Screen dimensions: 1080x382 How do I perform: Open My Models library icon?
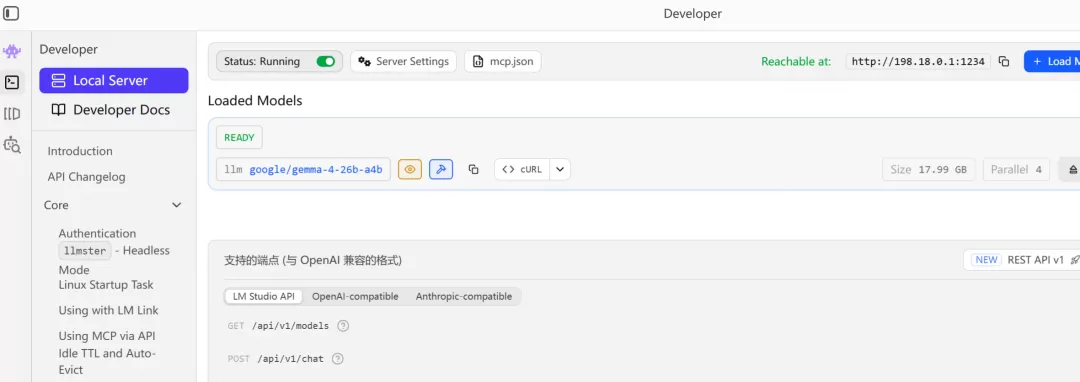(12, 114)
